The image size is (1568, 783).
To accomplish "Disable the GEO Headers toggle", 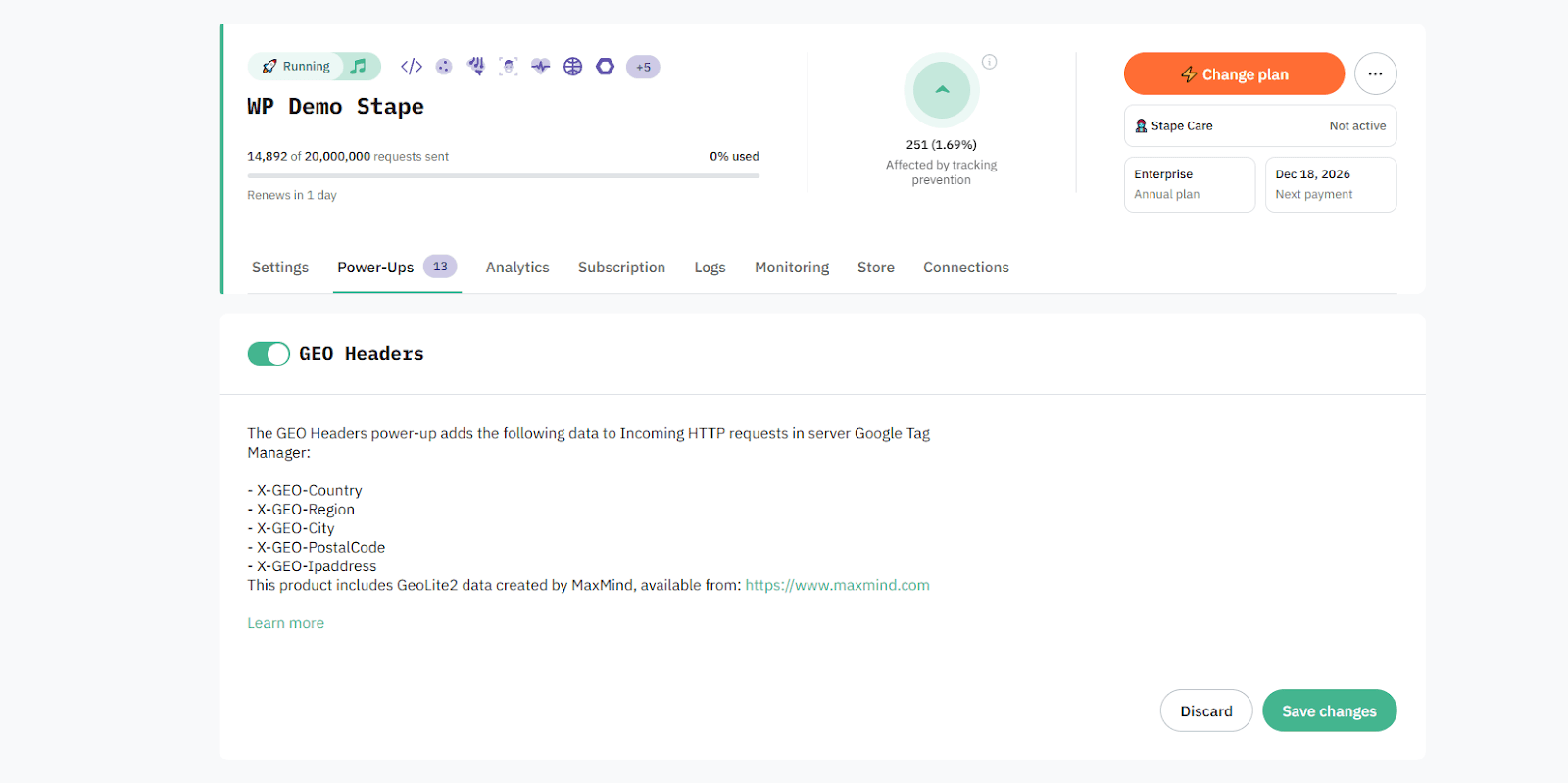I will [269, 354].
